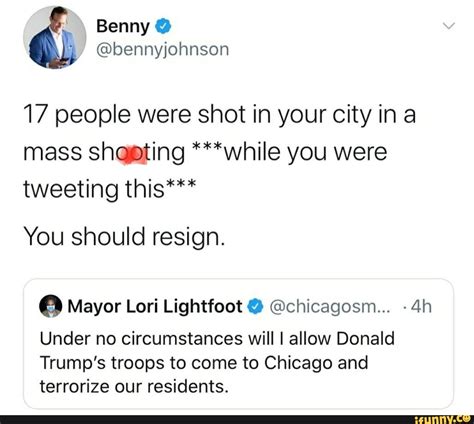Open the quoted tweet about Trump's troops

[238, 344]
